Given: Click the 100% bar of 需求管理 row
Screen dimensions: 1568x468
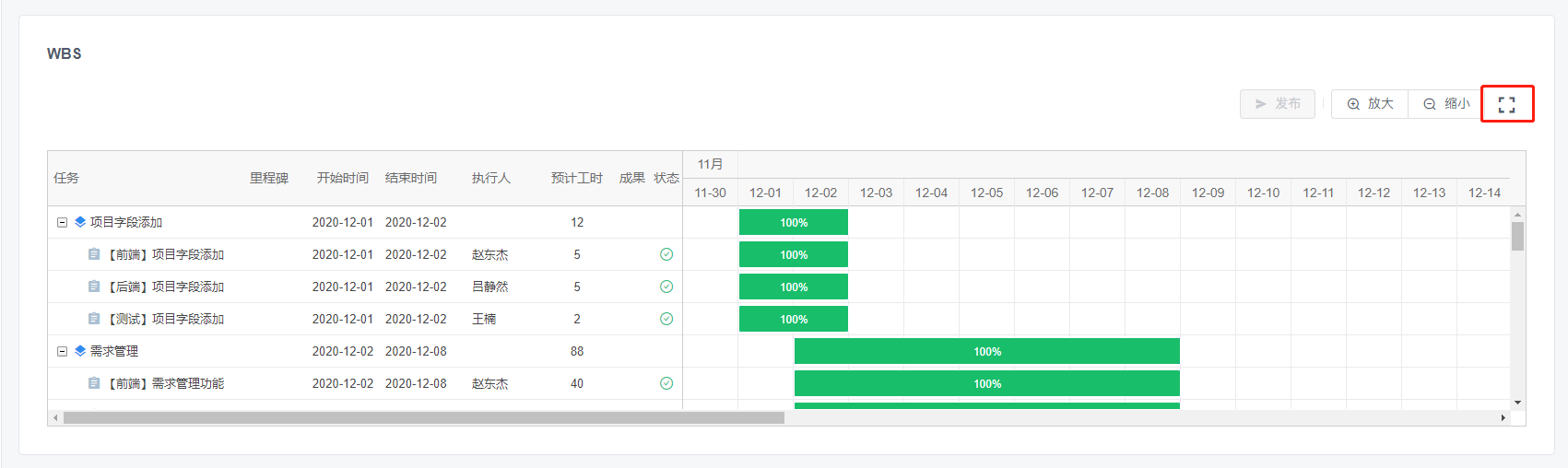Looking at the screenshot, I should point(987,351).
